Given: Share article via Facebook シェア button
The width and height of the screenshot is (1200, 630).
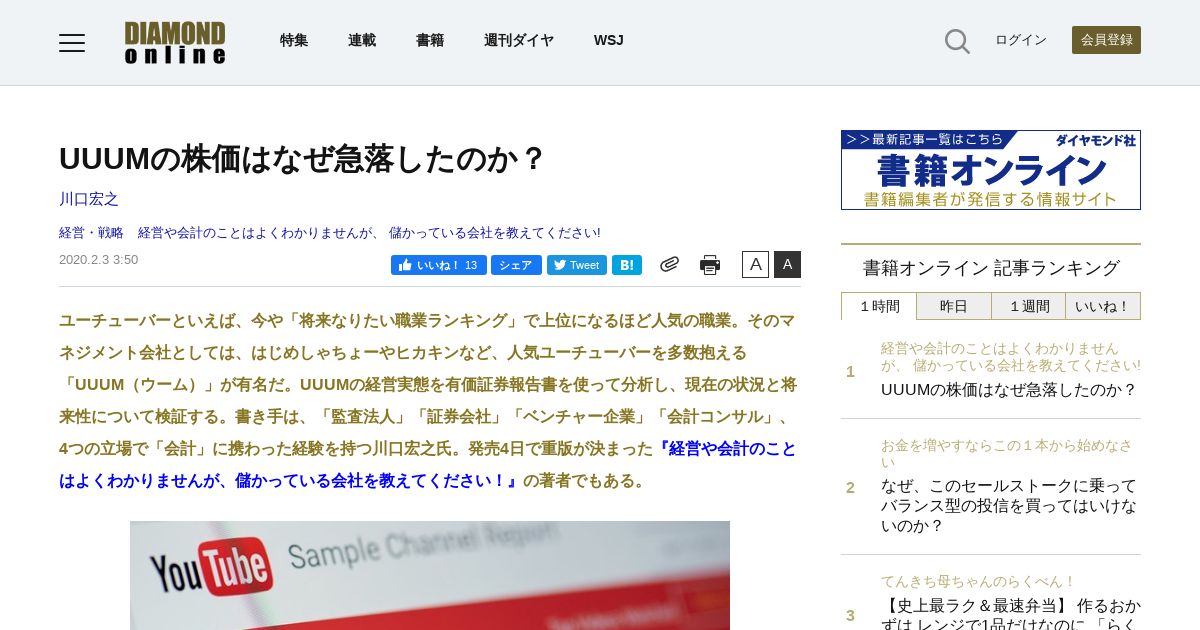Looking at the screenshot, I should pyautogui.click(x=516, y=265).
